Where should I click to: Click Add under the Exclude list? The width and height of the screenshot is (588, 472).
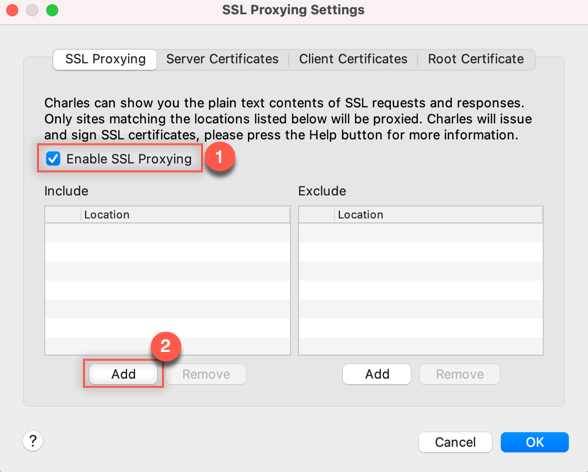(x=377, y=374)
